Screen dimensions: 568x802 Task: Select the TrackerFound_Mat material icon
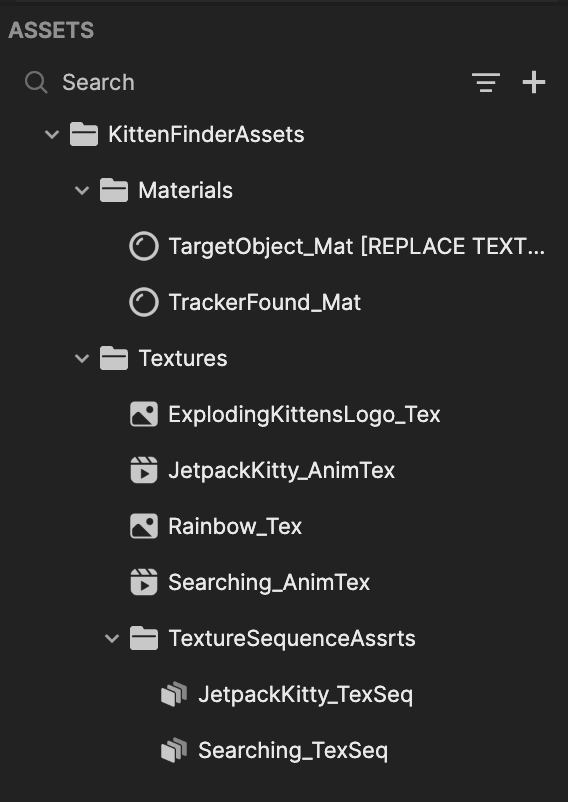pos(144,302)
